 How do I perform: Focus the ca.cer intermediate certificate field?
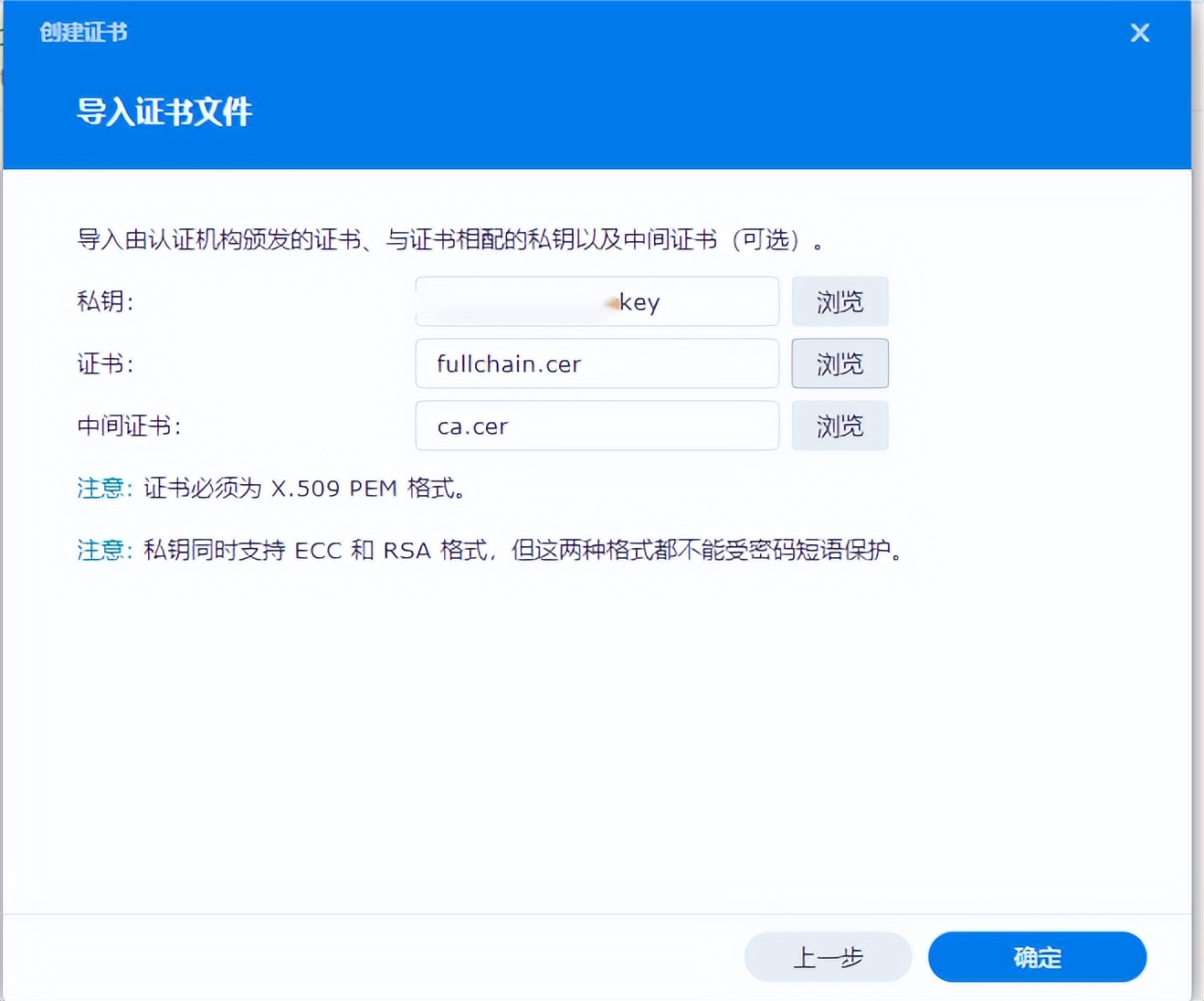(596, 426)
